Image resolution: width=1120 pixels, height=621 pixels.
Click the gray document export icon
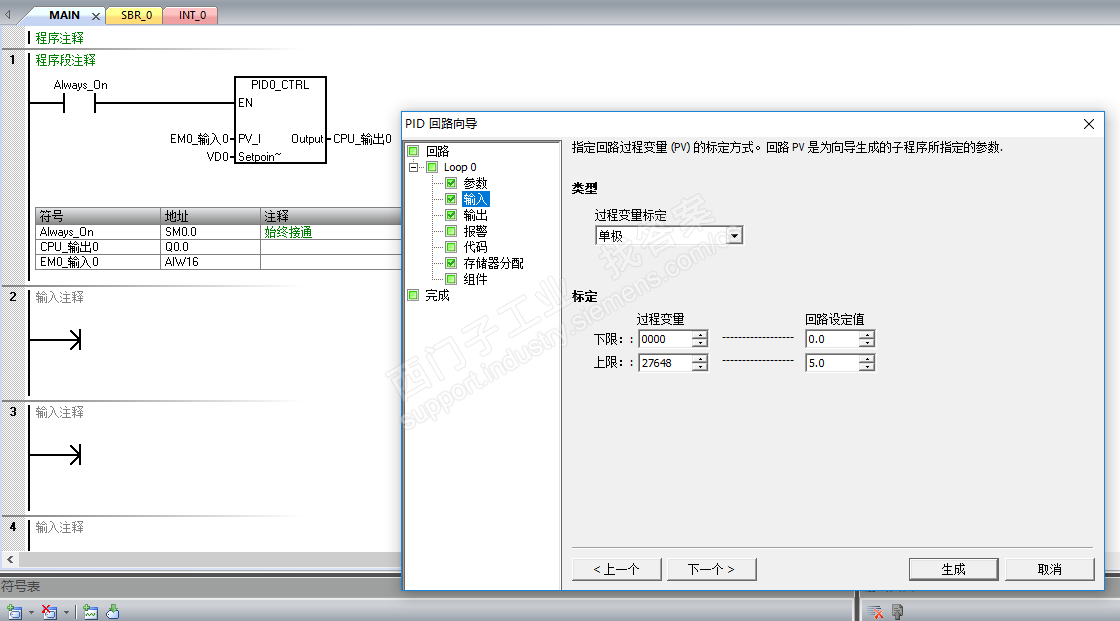(898, 612)
